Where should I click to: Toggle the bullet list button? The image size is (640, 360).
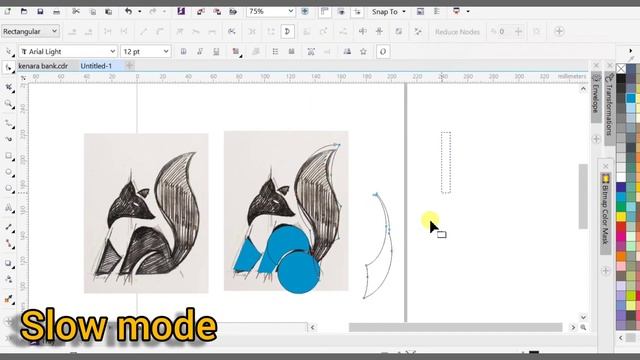[x=275, y=51]
